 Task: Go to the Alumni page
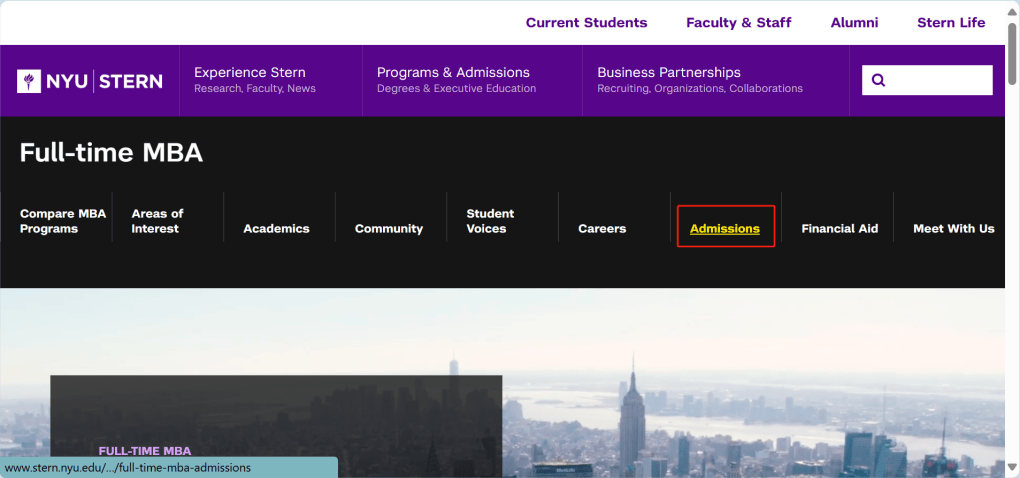tap(854, 23)
